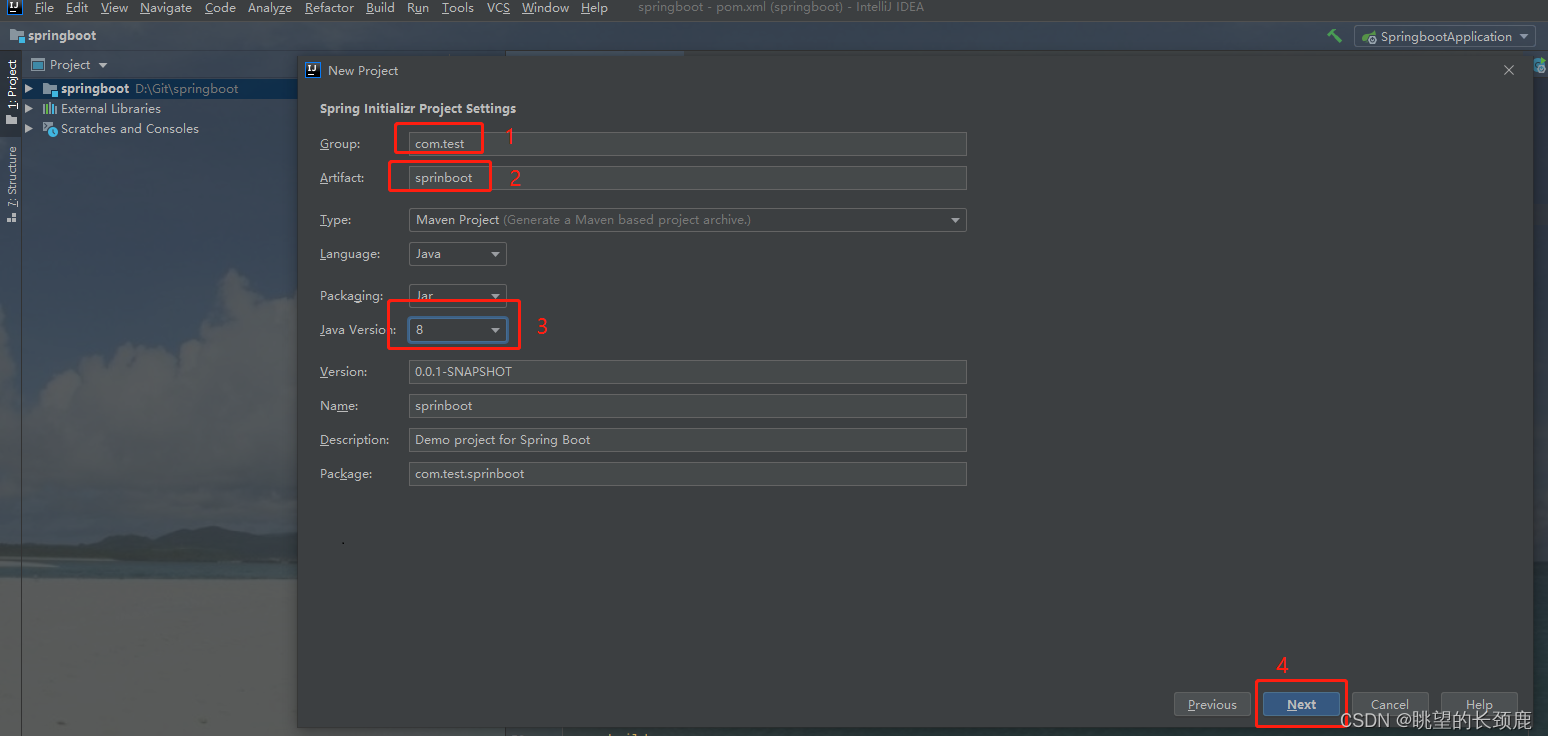Select External Libraries in project tree

(x=110, y=109)
